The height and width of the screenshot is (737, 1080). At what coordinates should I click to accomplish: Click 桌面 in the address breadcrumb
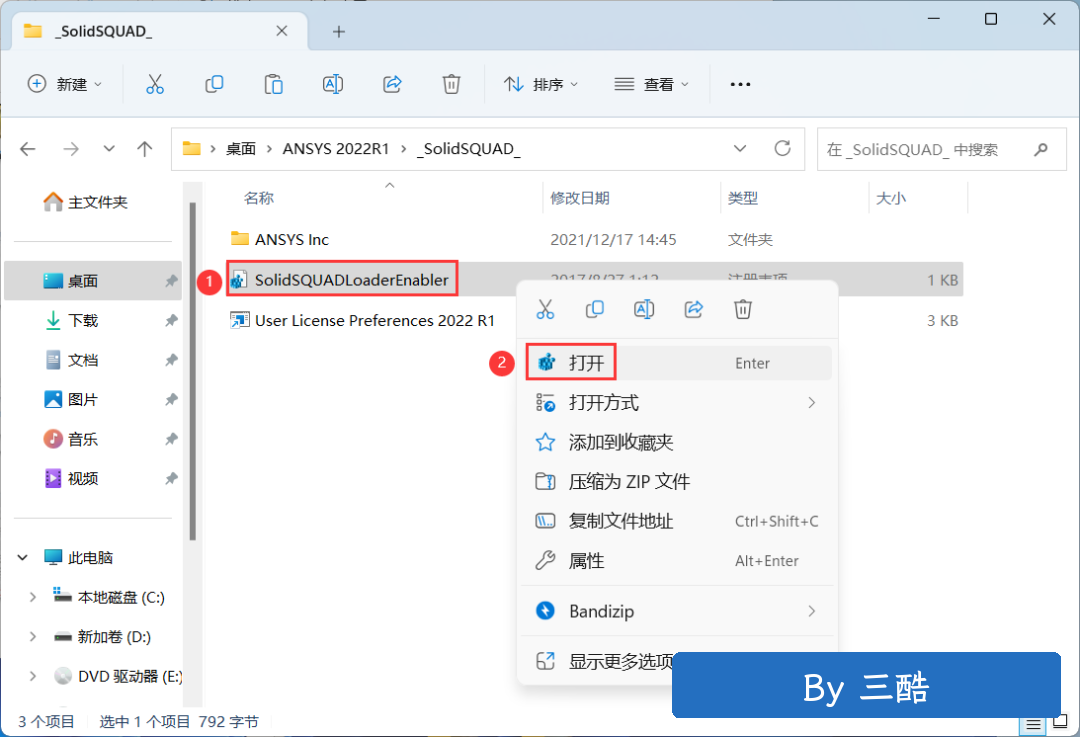(x=241, y=149)
